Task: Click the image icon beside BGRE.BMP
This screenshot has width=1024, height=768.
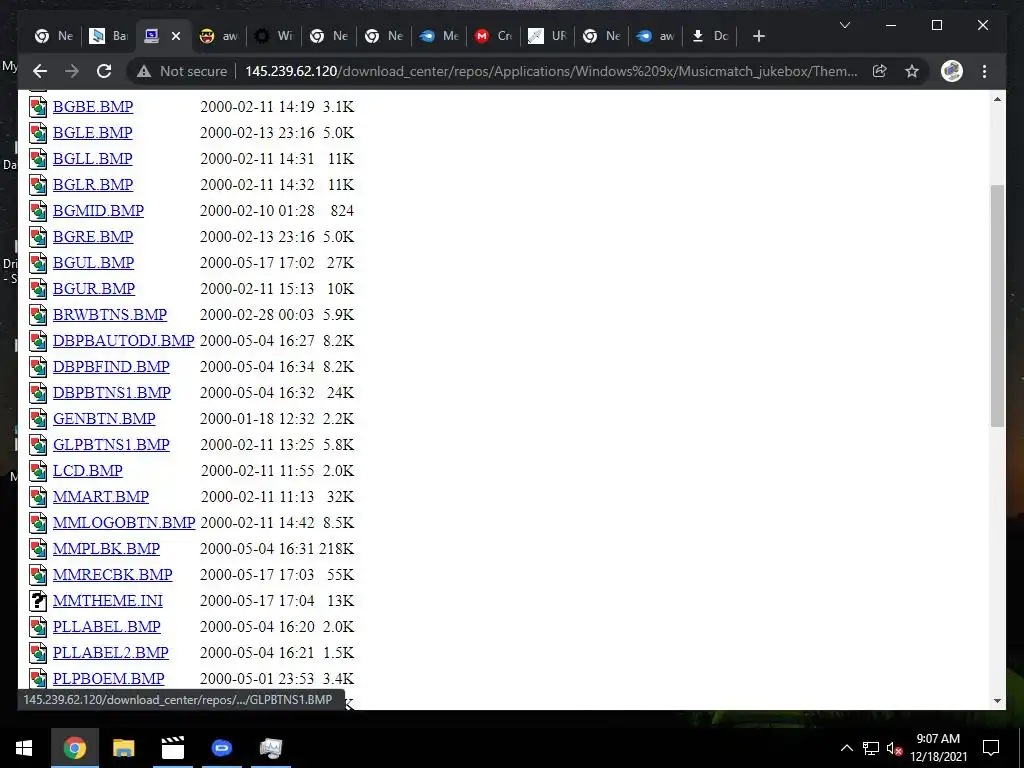Action: coord(38,236)
